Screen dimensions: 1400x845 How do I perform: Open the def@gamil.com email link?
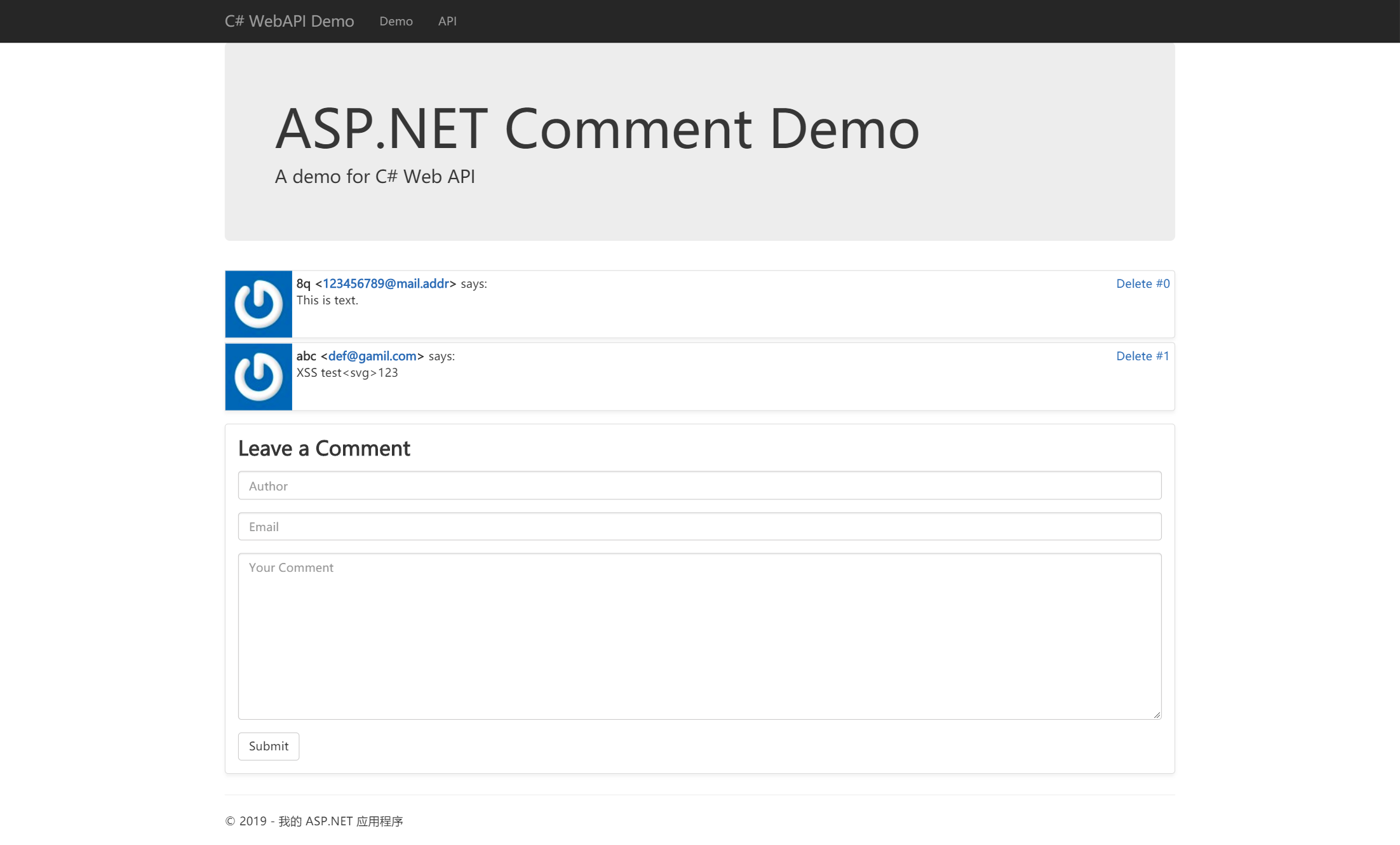pos(372,356)
